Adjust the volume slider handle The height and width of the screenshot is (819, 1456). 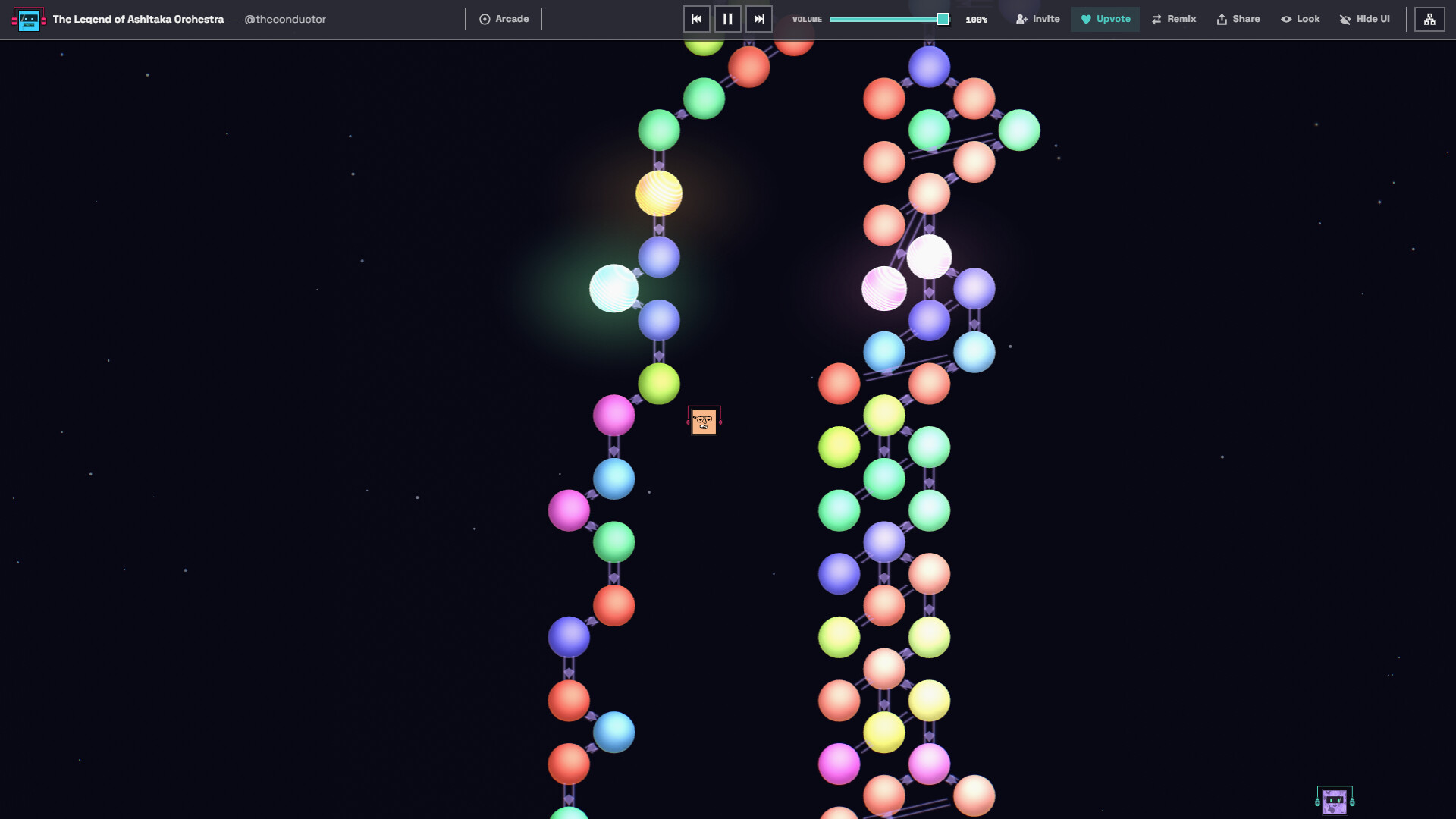(943, 19)
